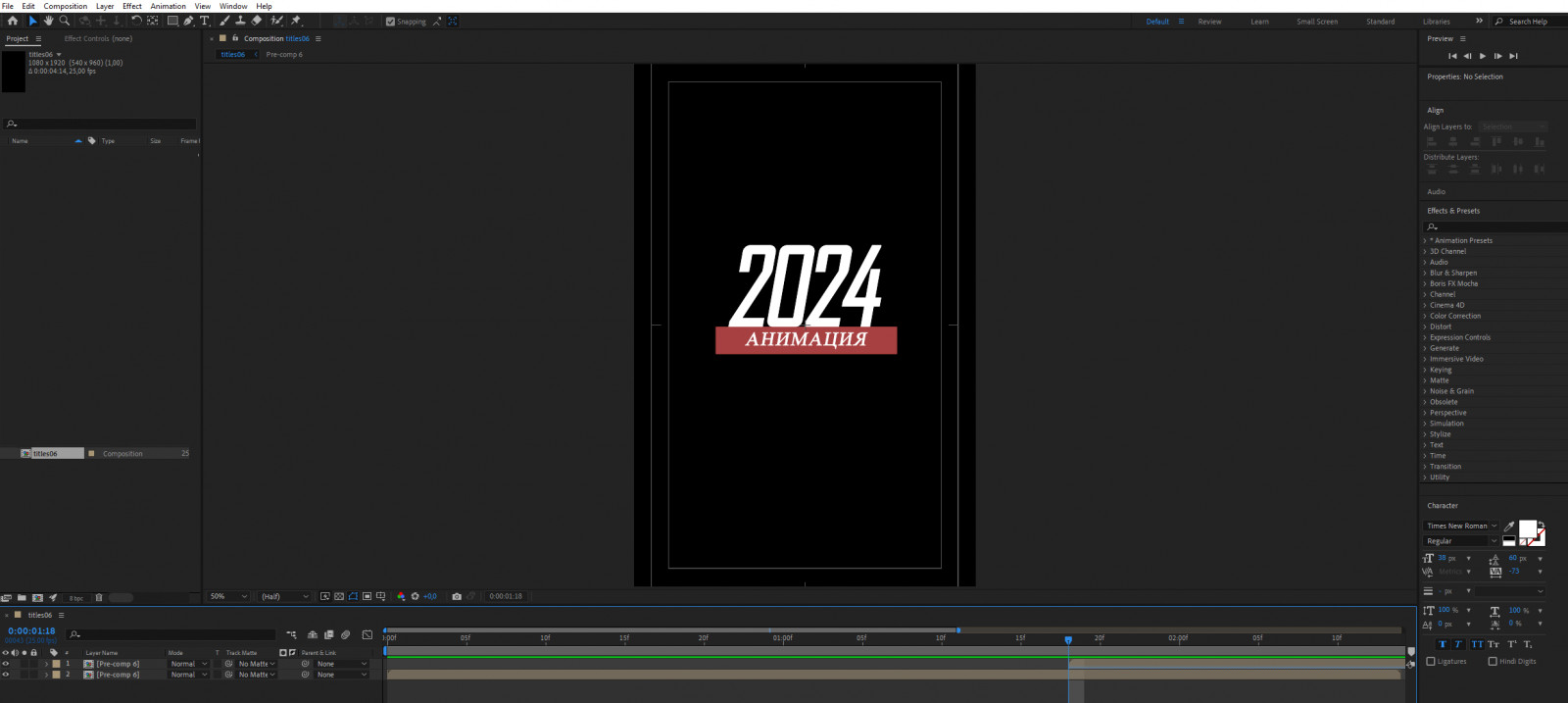Click the timeline layer search field
Screen dimensions: 1568x703
172,634
